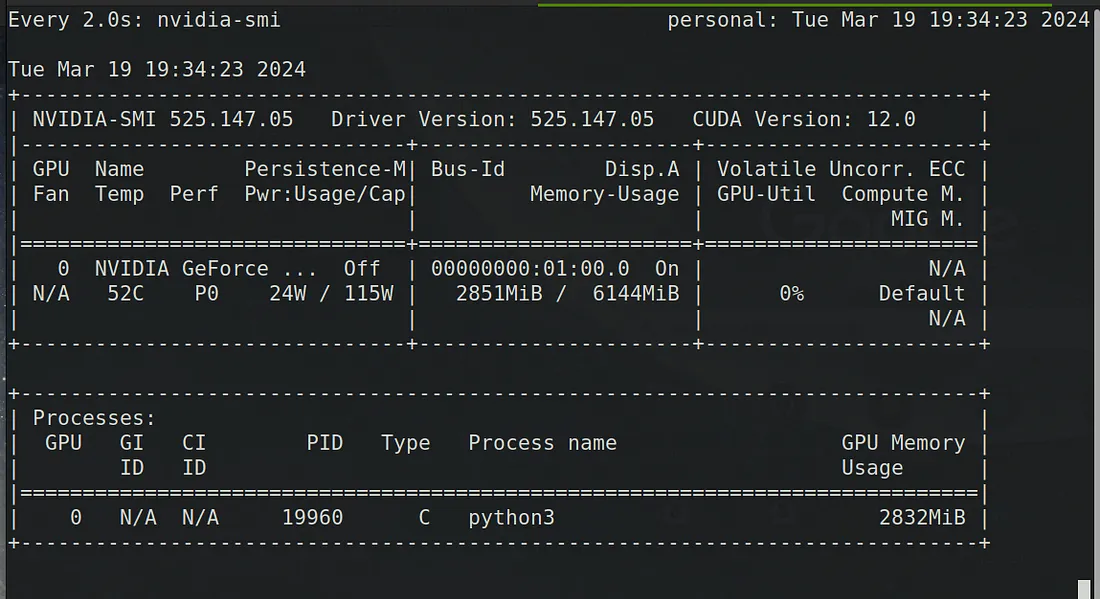Click the 'Memory-Usage' header

605,194
